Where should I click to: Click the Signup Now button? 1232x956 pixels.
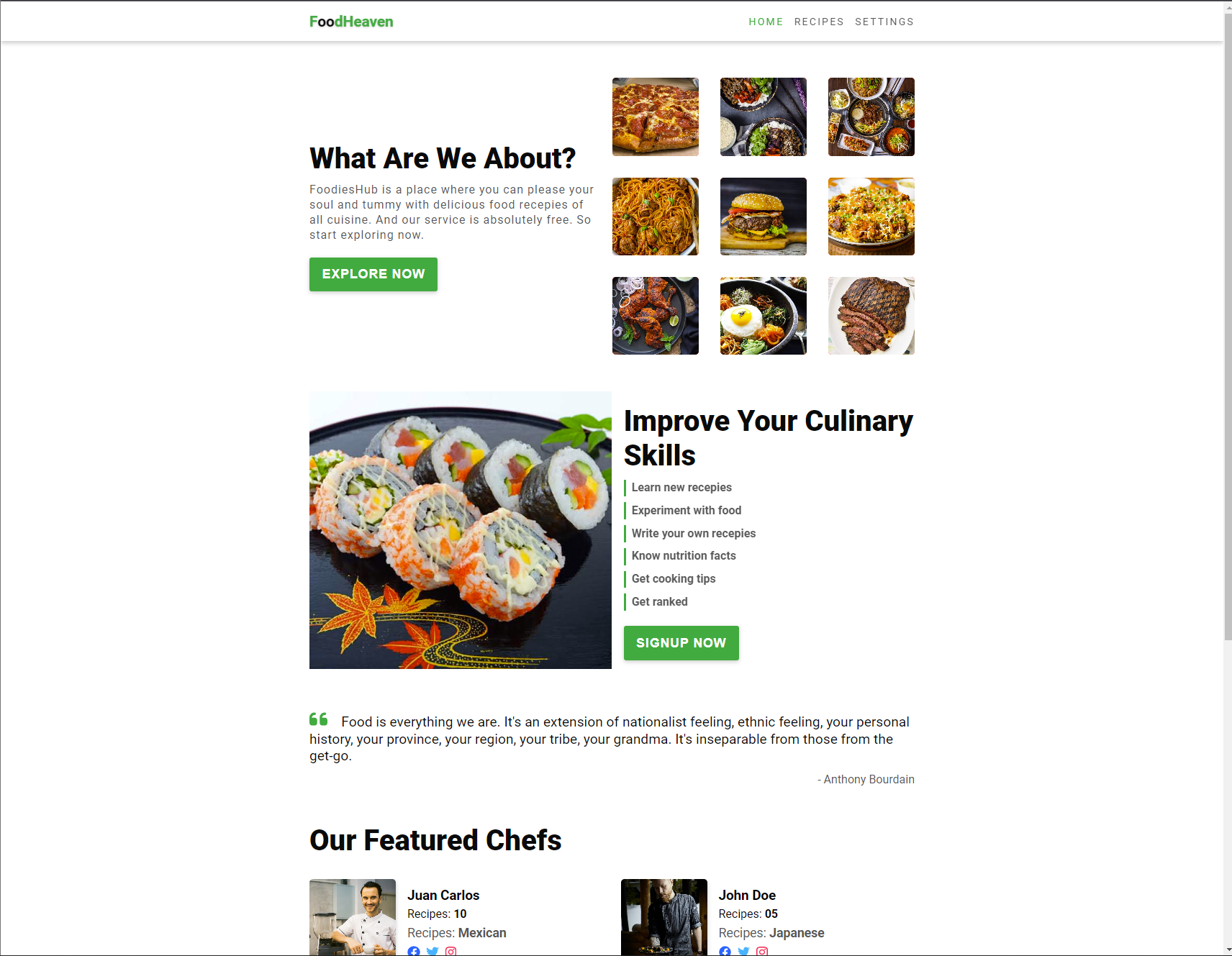(681, 643)
